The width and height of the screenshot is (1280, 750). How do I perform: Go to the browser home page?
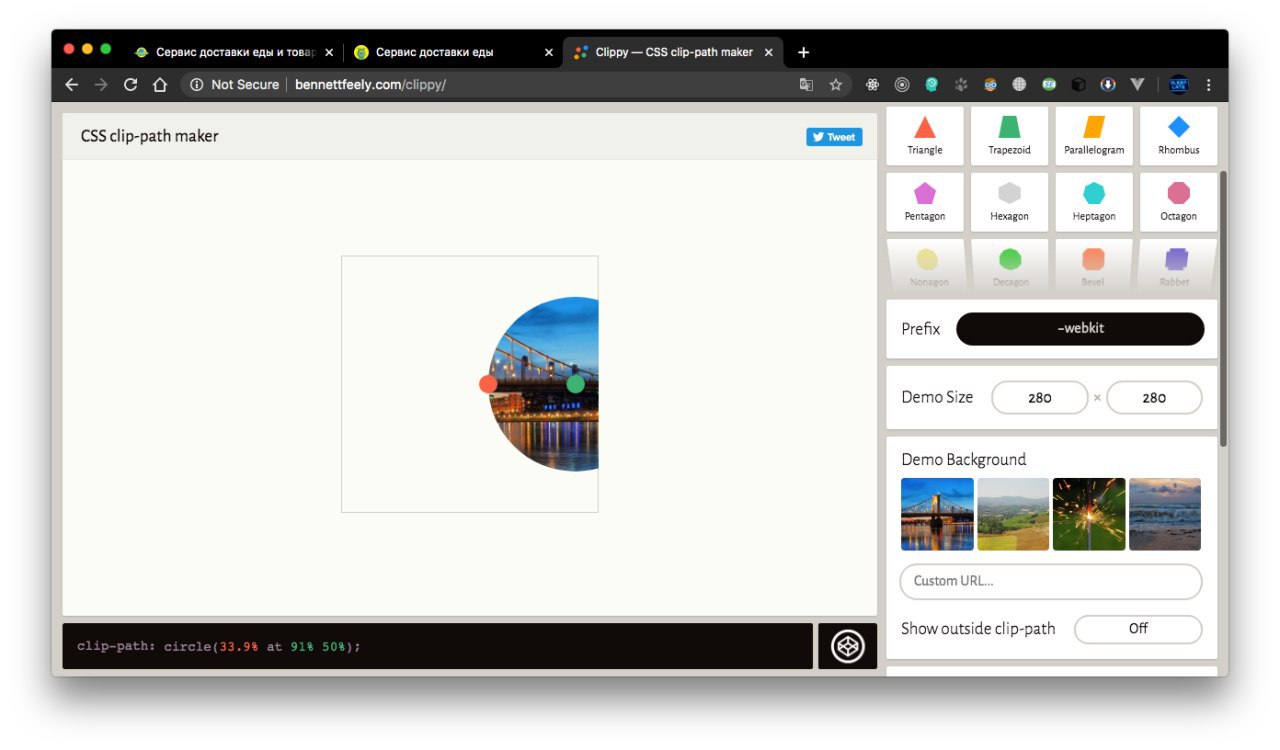(x=159, y=85)
